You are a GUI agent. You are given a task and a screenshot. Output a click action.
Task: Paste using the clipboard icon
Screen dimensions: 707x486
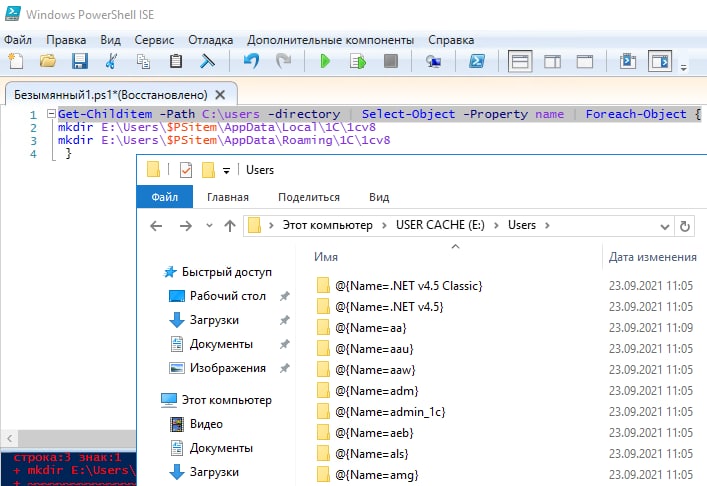(175, 61)
